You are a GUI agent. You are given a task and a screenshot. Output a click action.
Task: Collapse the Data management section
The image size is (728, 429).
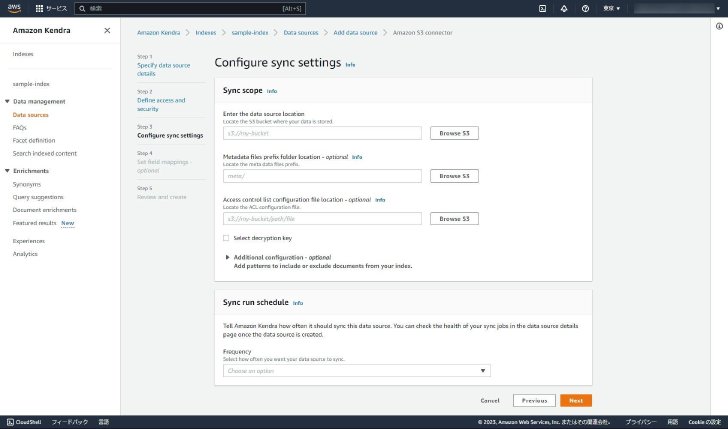tap(7, 101)
